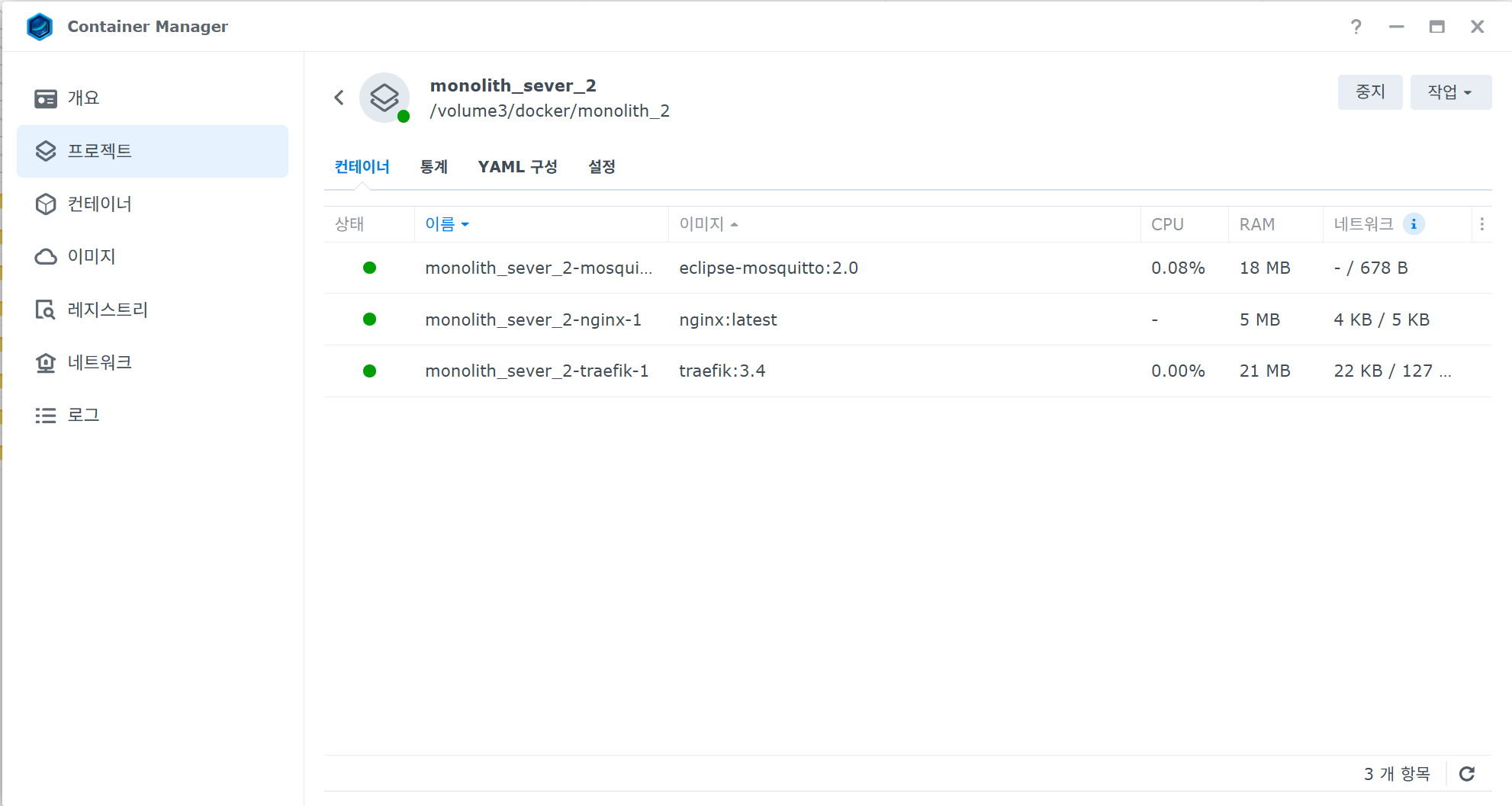The image size is (1512, 806).
Task: Open 네트워크 network section in sidebar
Action: [x=99, y=362]
